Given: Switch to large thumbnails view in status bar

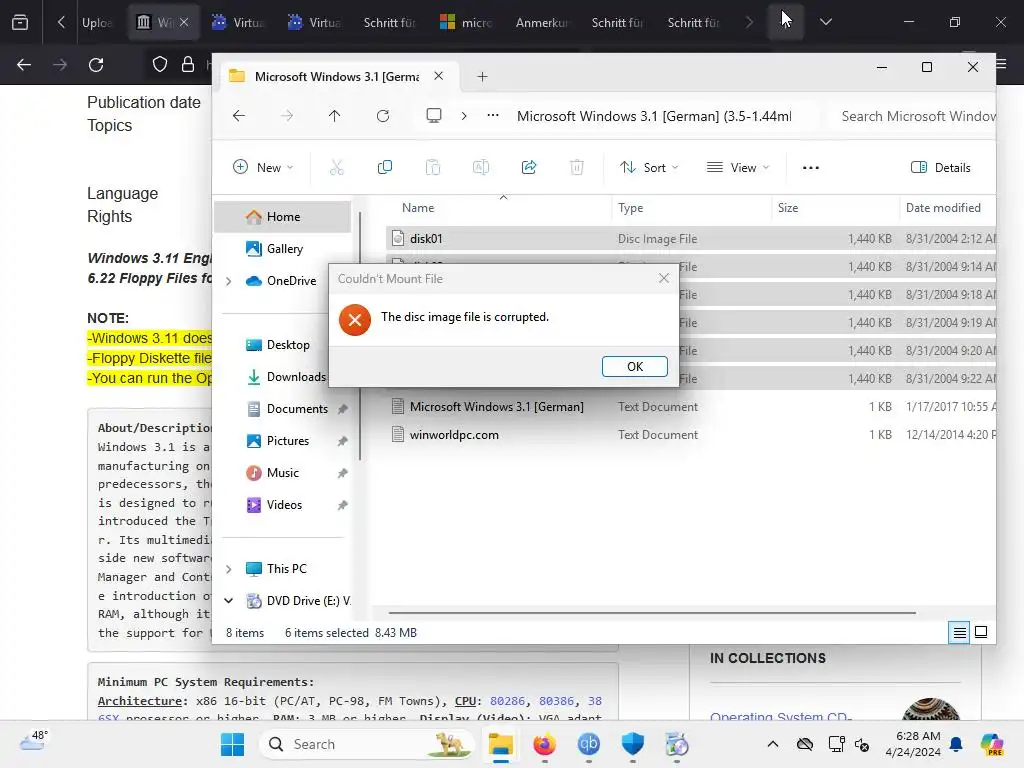Looking at the screenshot, I should [x=981, y=632].
